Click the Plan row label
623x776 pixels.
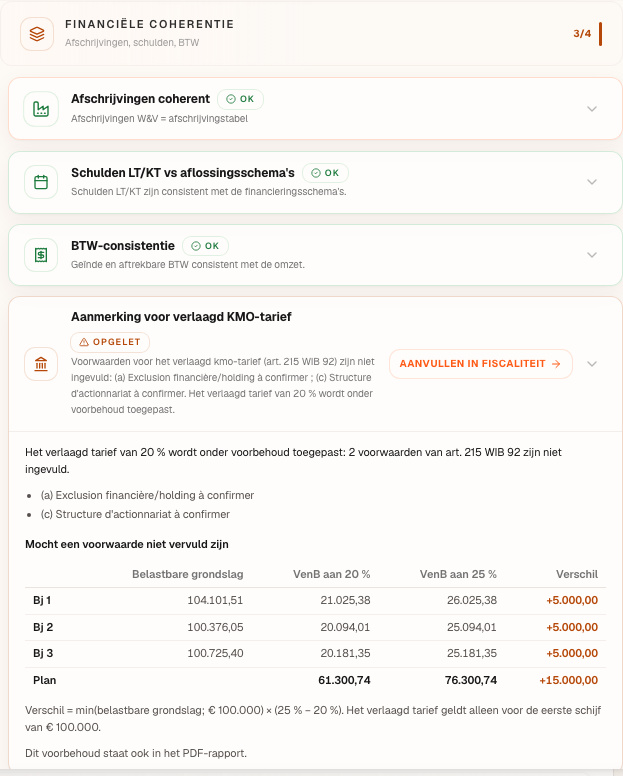pos(45,680)
